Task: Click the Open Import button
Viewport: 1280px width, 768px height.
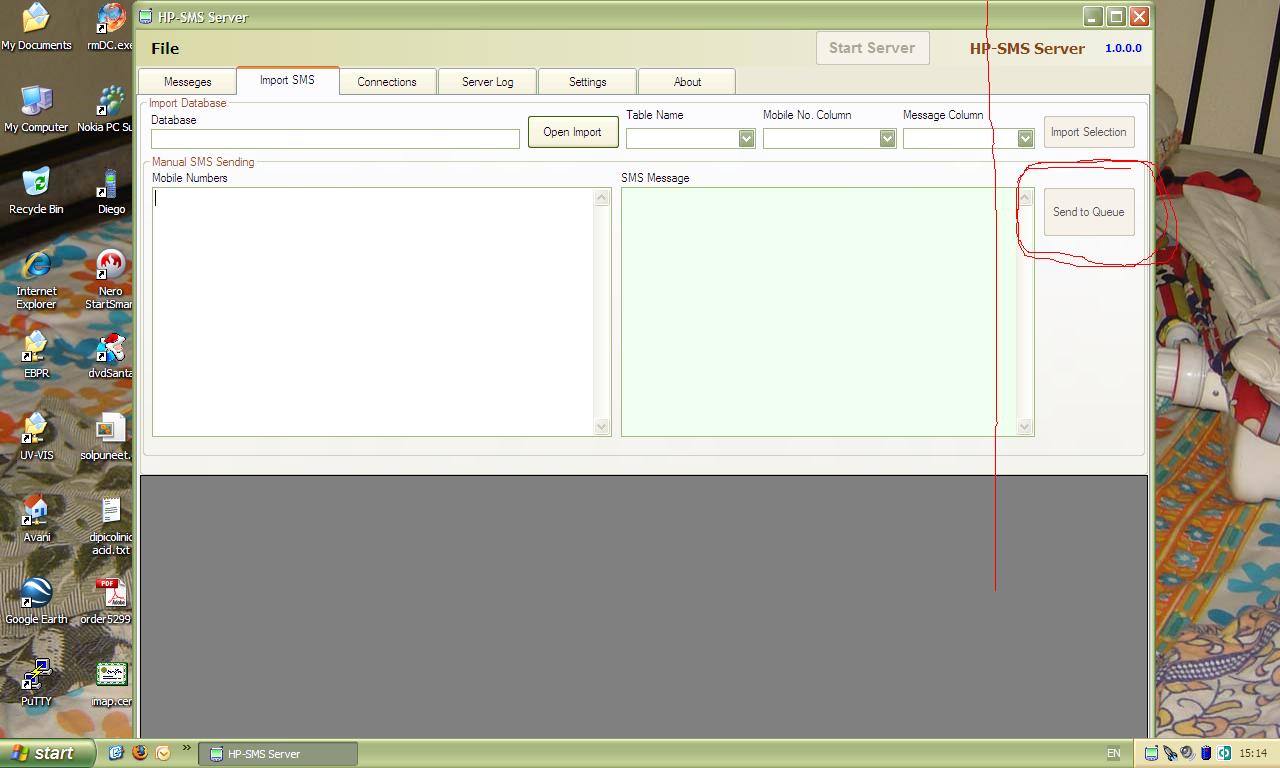Action: 572,132
